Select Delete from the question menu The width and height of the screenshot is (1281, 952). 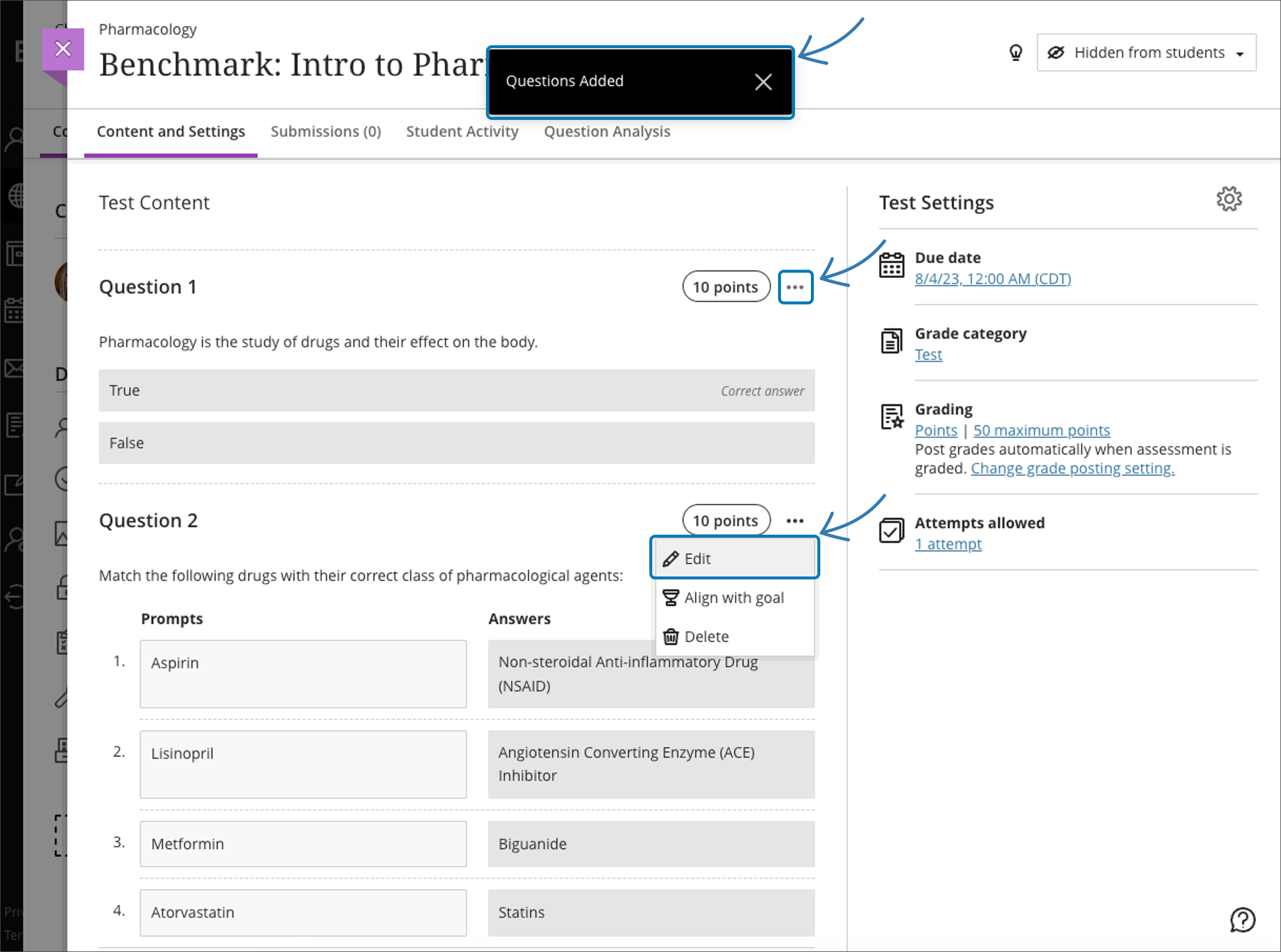click(706, 636)
